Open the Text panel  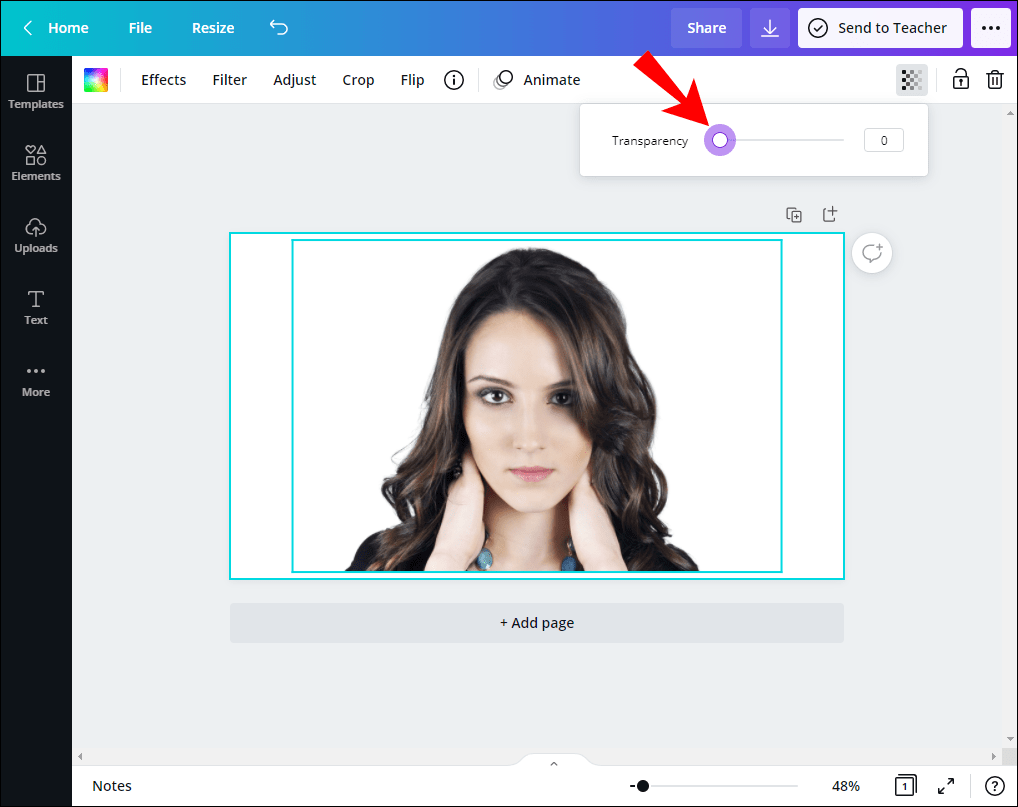tap(36, 307)
